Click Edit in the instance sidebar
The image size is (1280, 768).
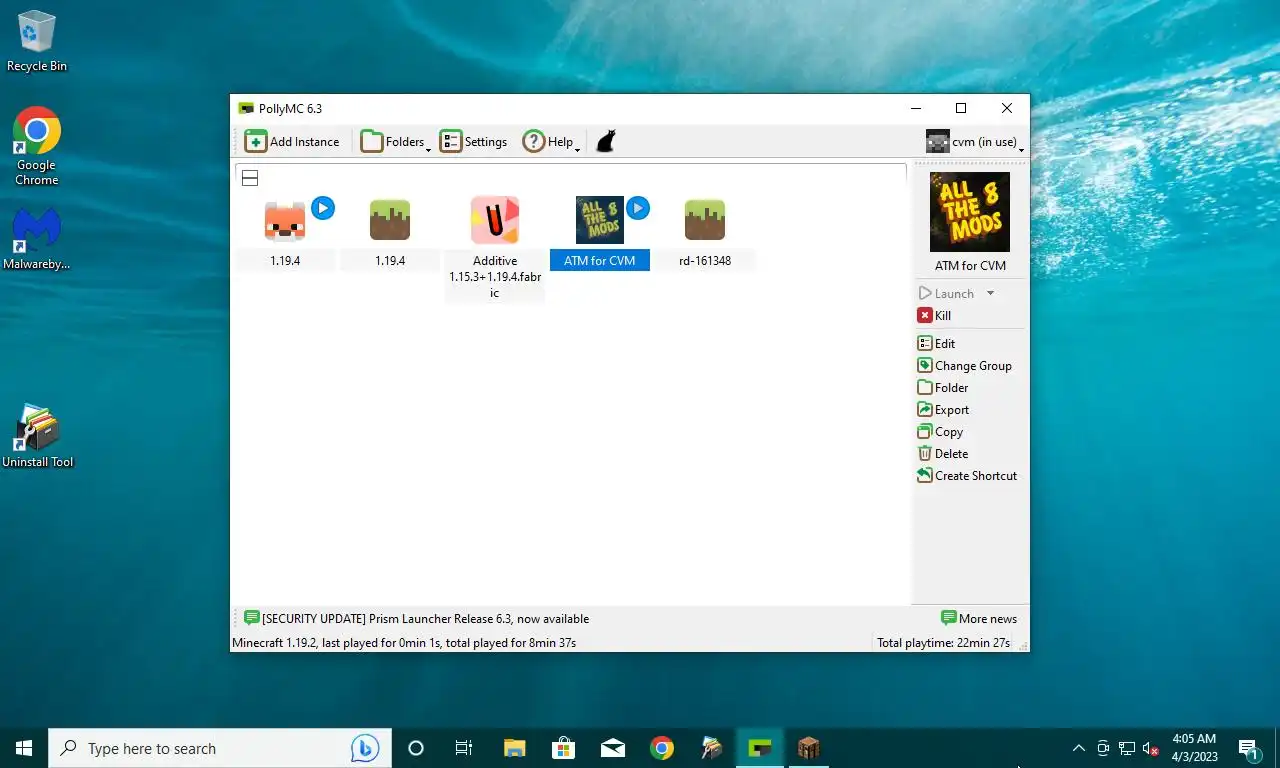936,344
